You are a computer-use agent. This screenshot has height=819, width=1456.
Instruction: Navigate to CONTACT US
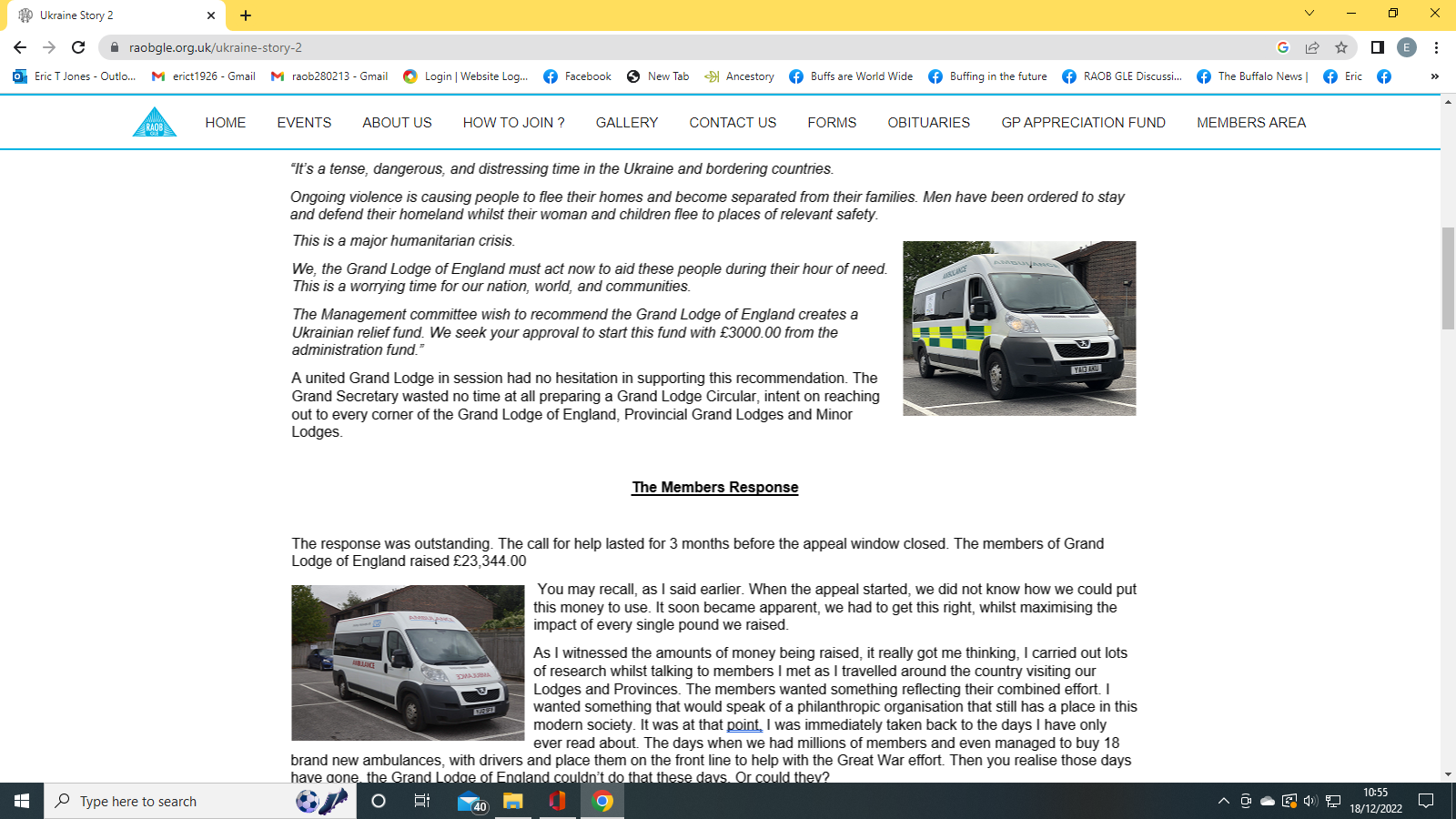pos(733,123)
